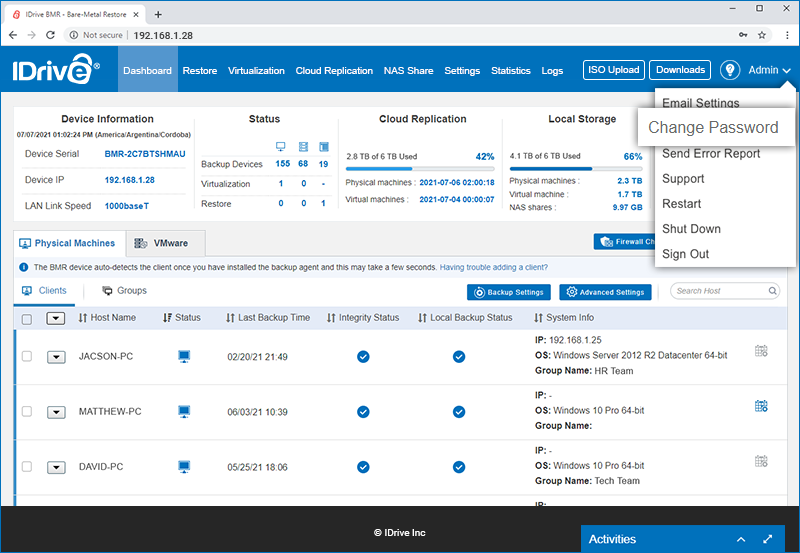This screenshot has height=553, width=800.
Task: Expand Activities panel with chevron
Action: pyautogui.click(x=741, y=539)
